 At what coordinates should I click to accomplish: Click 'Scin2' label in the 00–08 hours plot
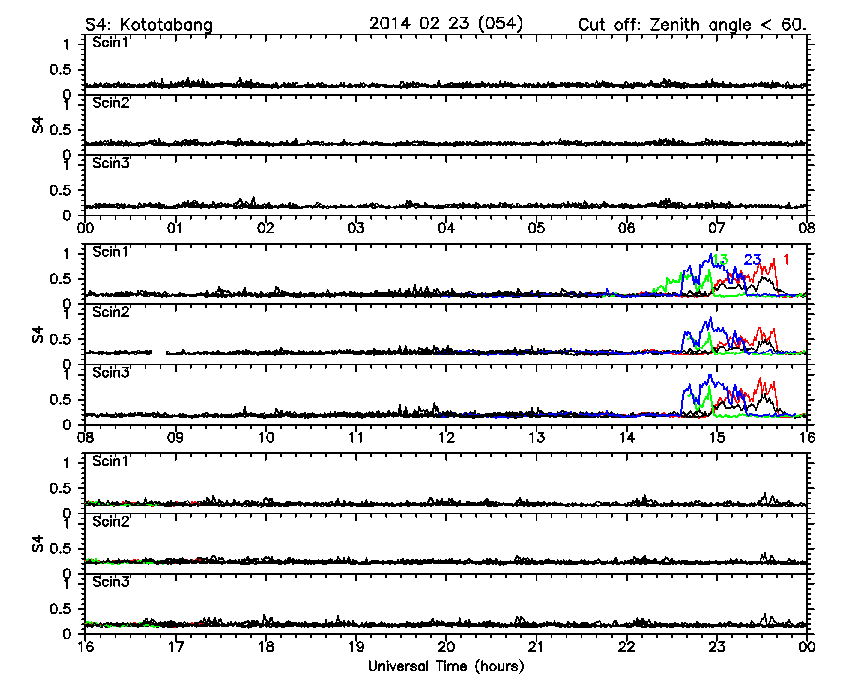click(x=111, y=103)
